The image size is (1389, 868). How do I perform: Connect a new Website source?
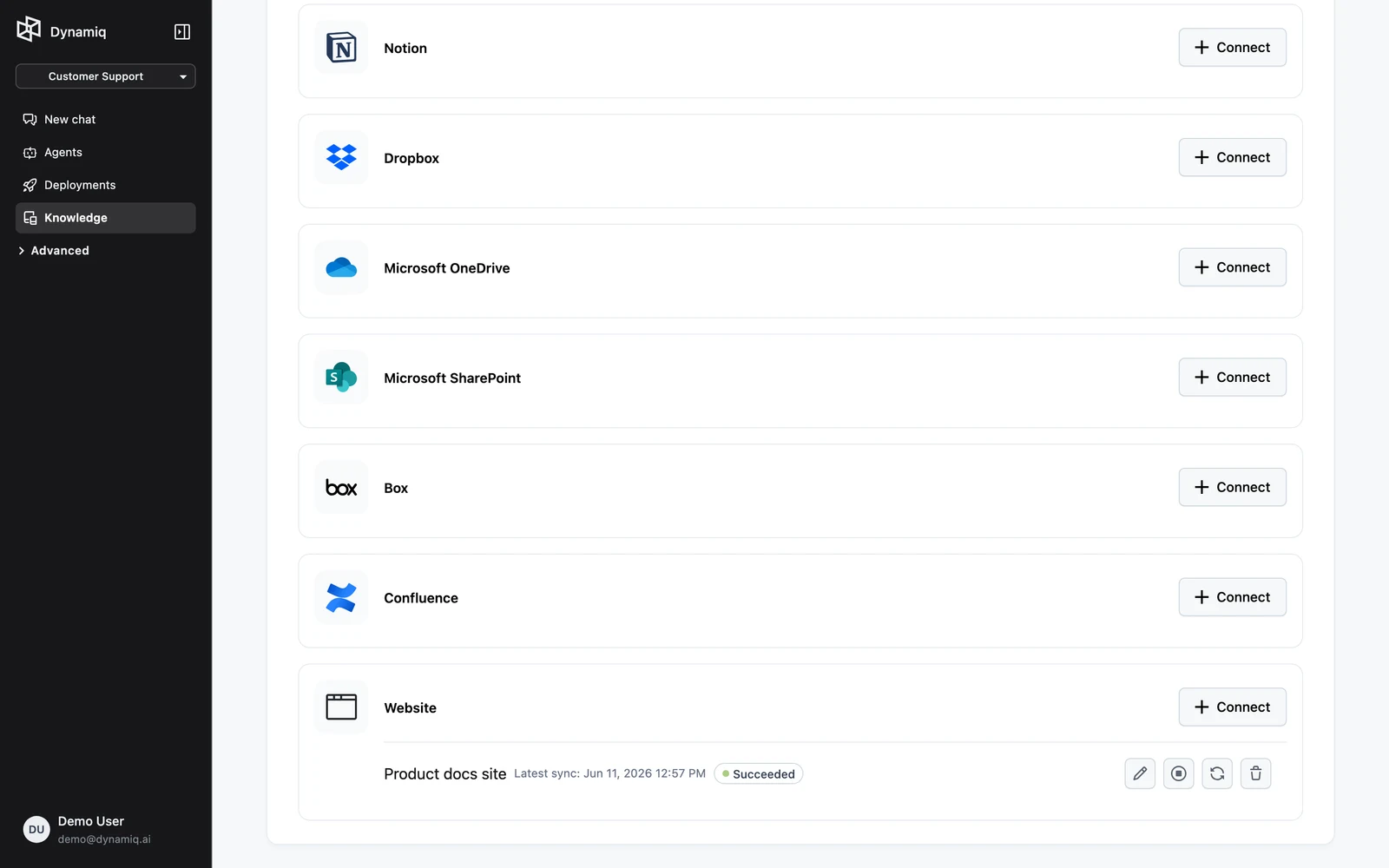(x=1232, y=707)
